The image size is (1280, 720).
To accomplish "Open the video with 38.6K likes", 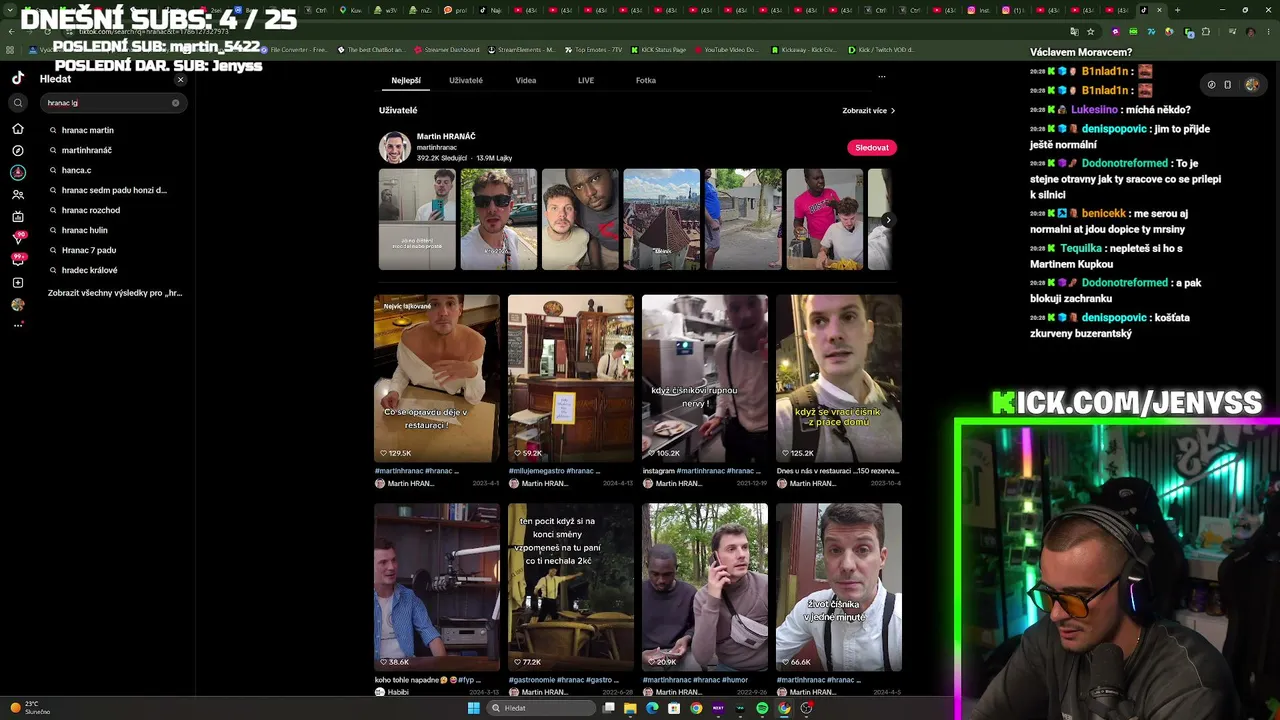I will [x=437, y=587].
